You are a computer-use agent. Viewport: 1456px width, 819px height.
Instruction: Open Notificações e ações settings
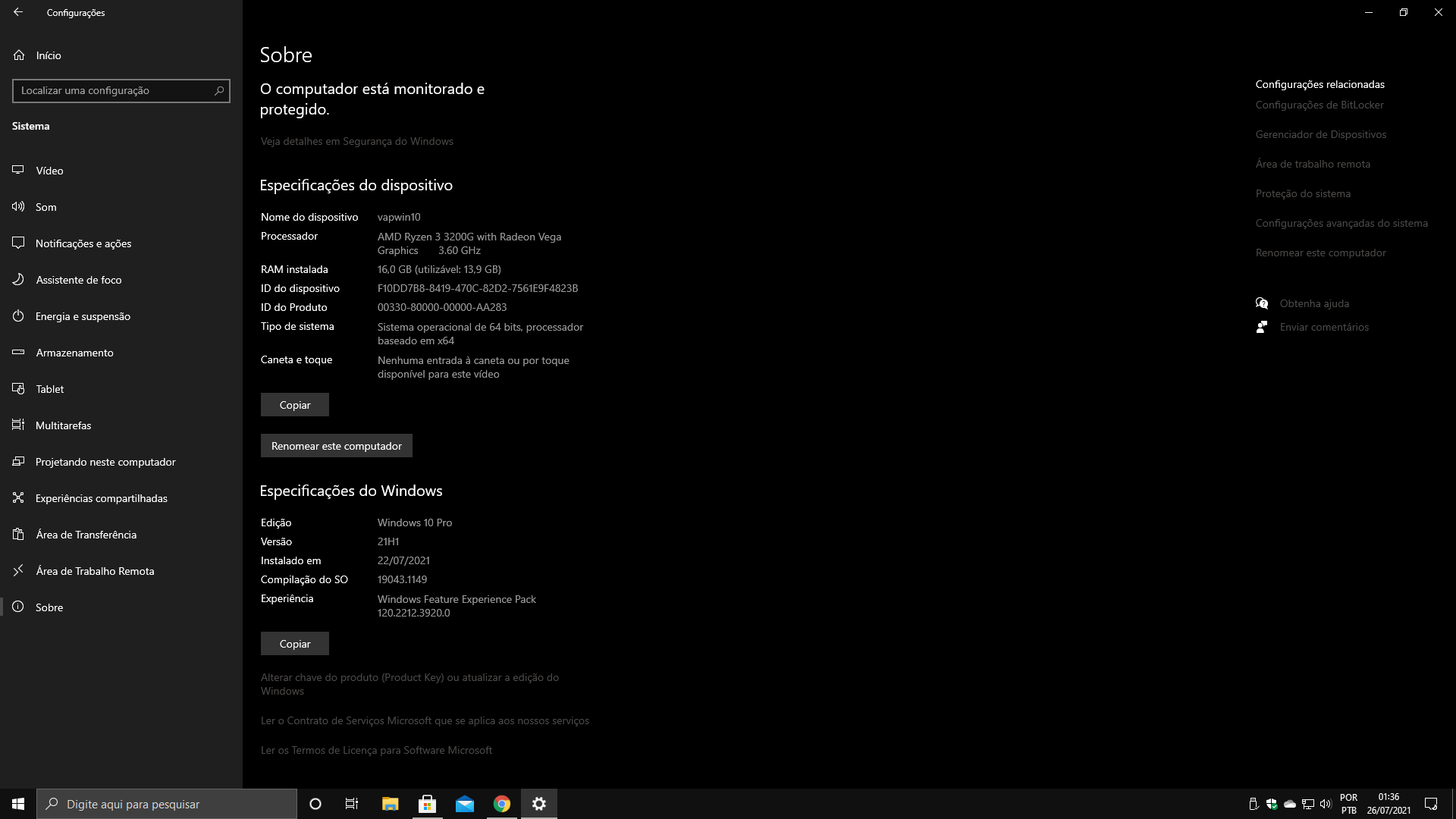point(121,243)
